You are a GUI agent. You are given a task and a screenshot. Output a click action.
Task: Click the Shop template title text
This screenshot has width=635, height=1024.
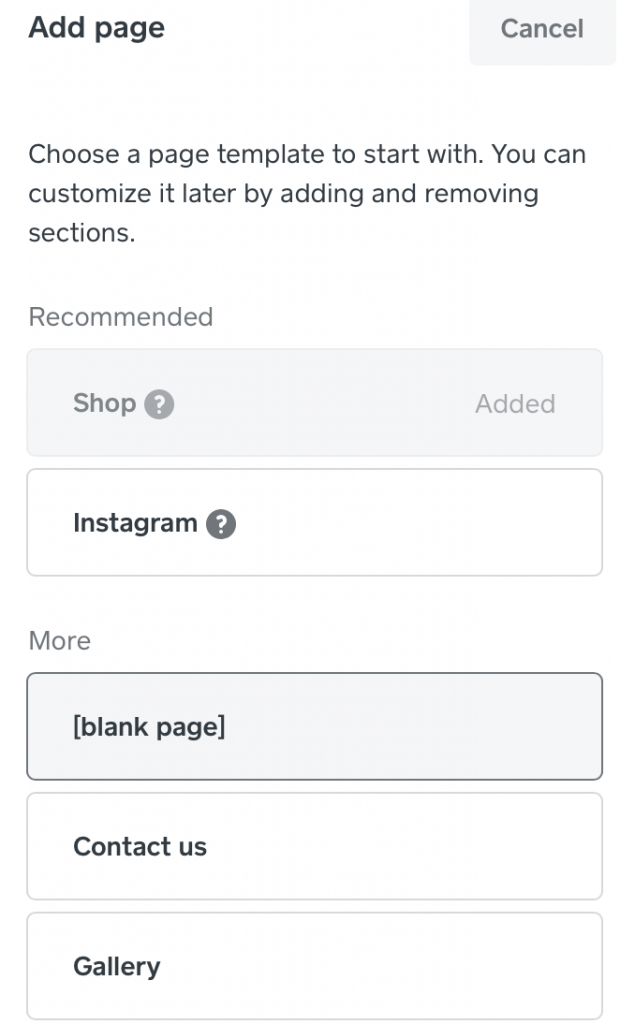coord(104,404)
